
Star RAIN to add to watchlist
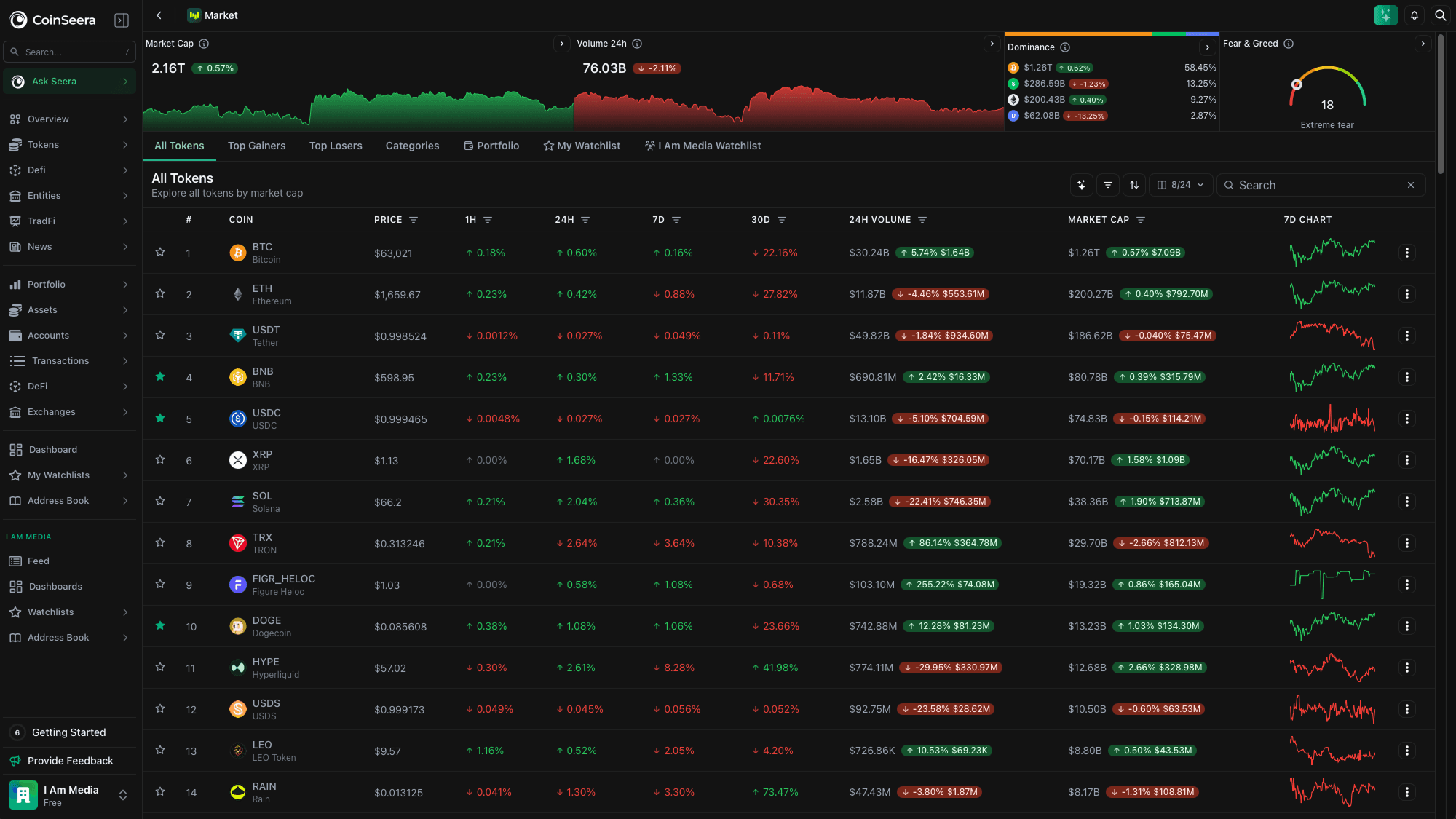[160, 791]
